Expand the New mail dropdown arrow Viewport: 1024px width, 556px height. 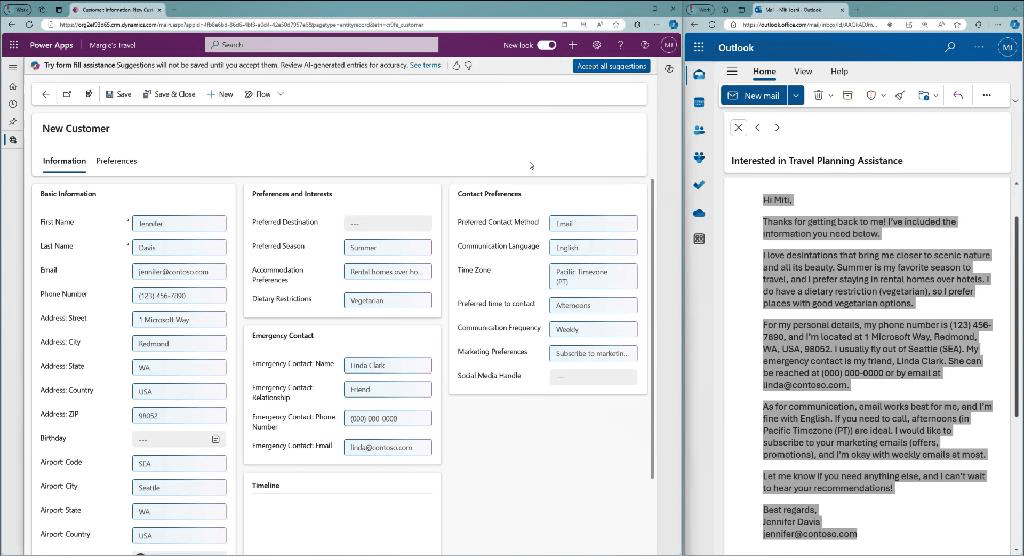pyautogui.click(x=796, y=95)
